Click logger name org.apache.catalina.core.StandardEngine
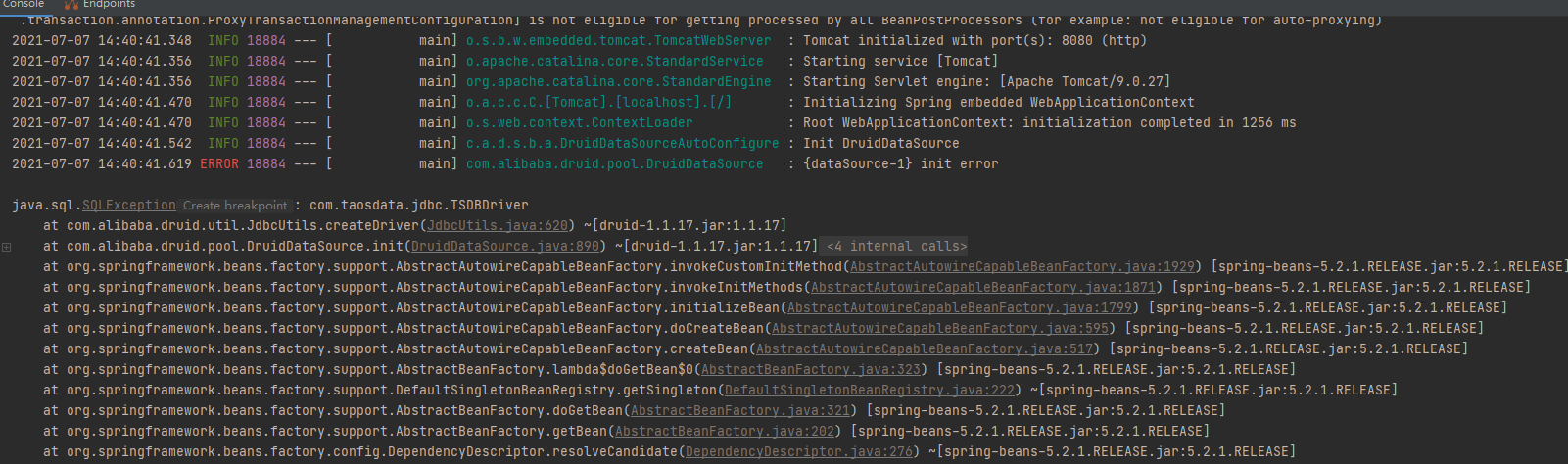This screenshot has width=1568, height=464. click(618, 82)
